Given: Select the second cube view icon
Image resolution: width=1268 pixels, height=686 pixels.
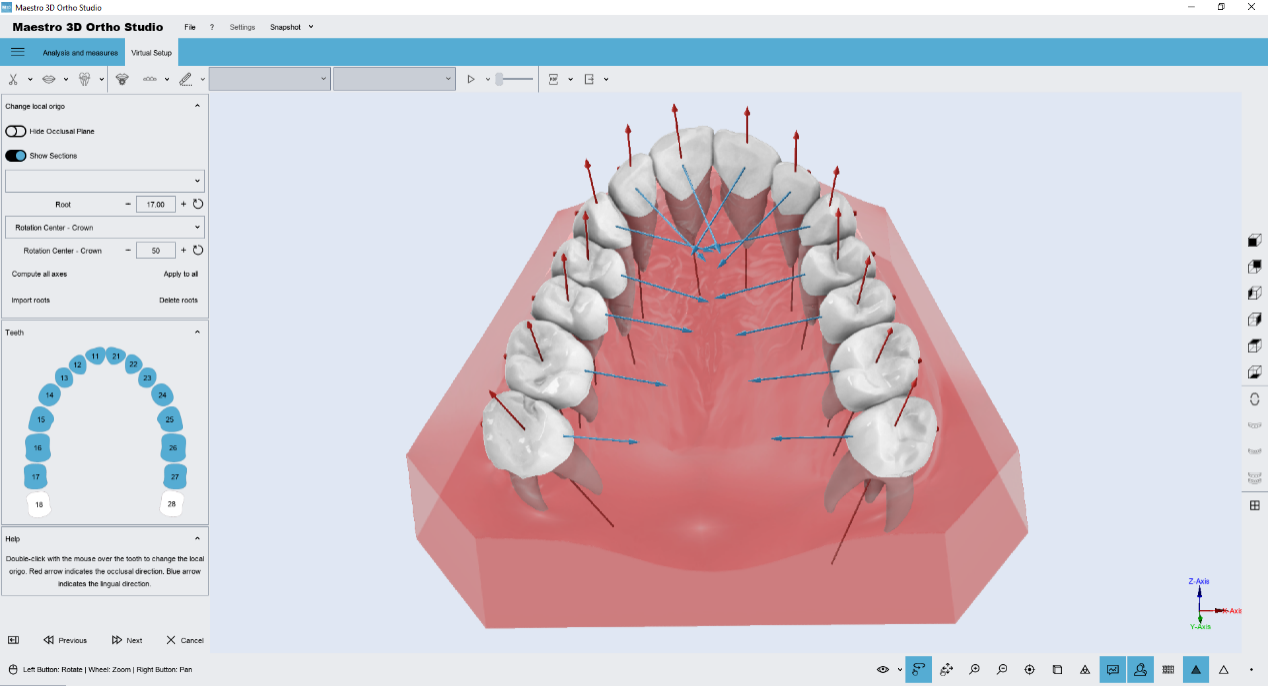Looking at the screenshot, I should pos(1254,266).
